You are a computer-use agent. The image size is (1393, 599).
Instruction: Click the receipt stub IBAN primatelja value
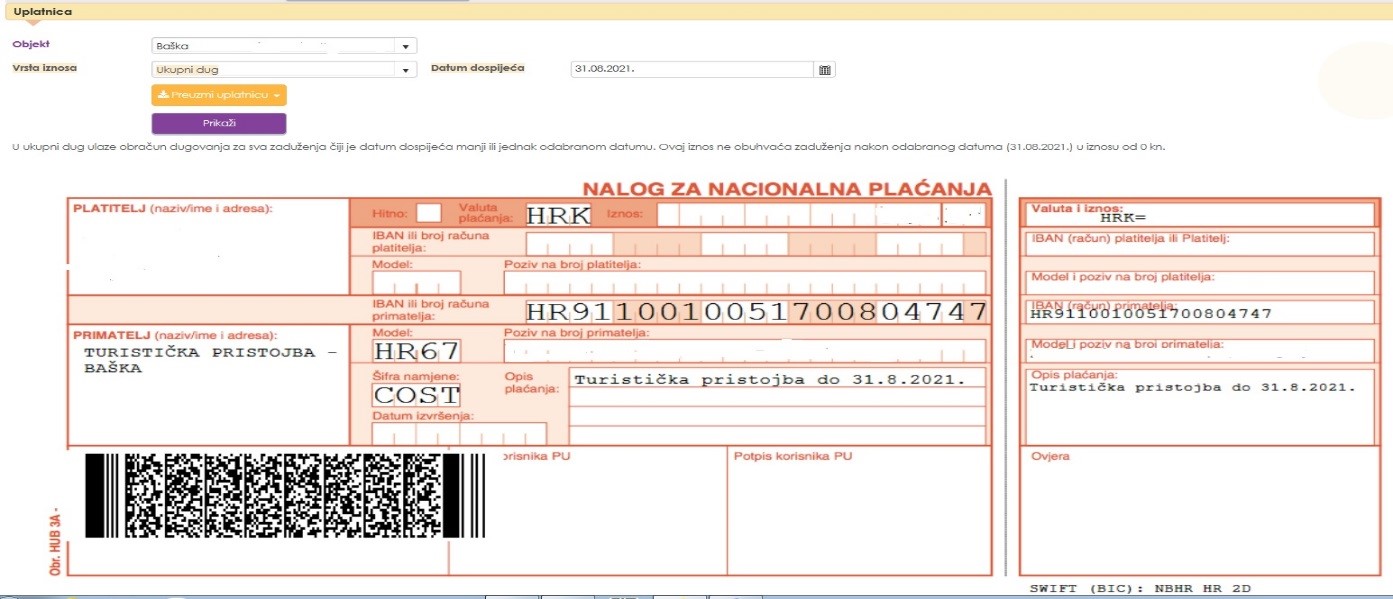(1151, 314)
